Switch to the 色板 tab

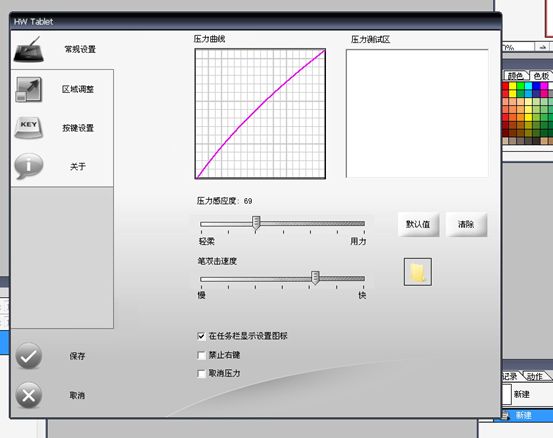pyautogui.click(x=541, y=76)
